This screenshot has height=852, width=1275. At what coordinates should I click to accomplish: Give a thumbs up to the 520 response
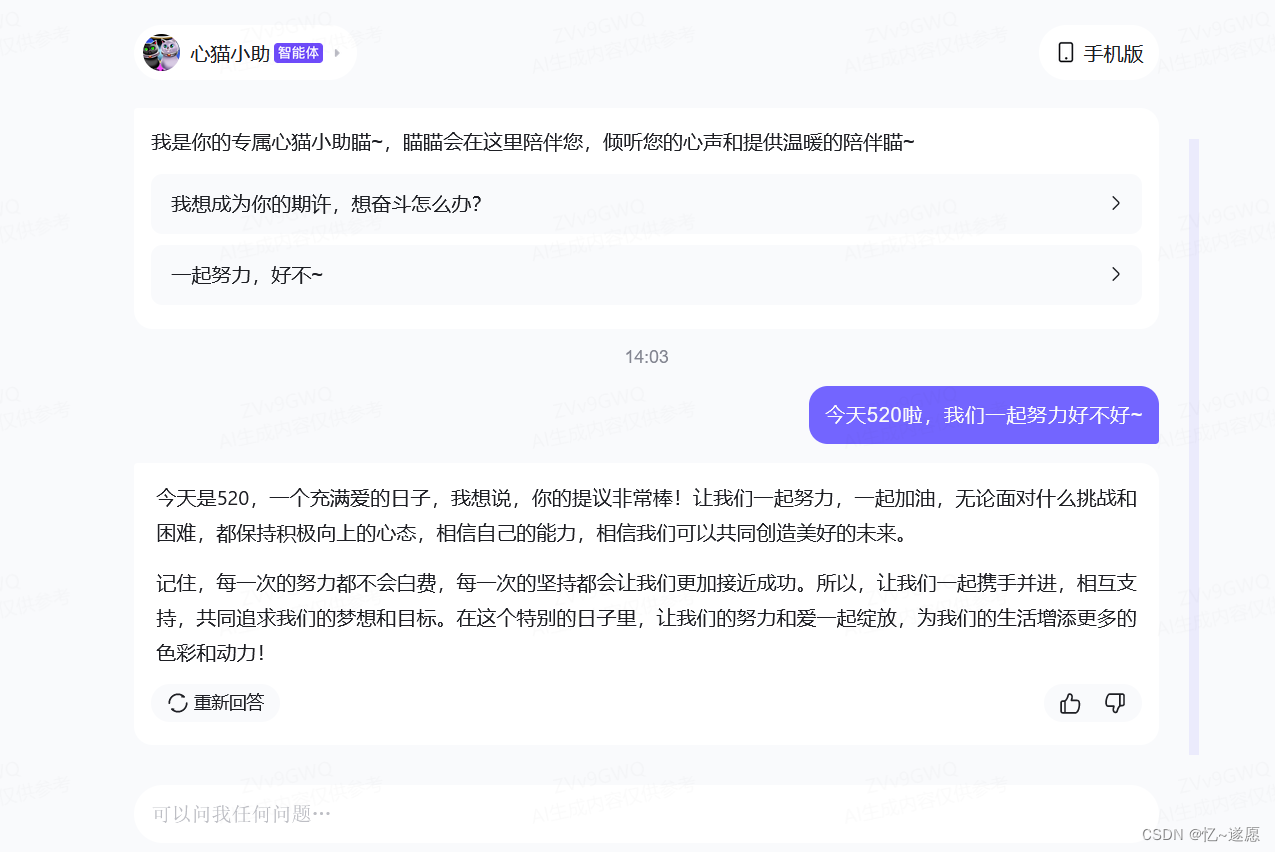[x=1069, y=703]
